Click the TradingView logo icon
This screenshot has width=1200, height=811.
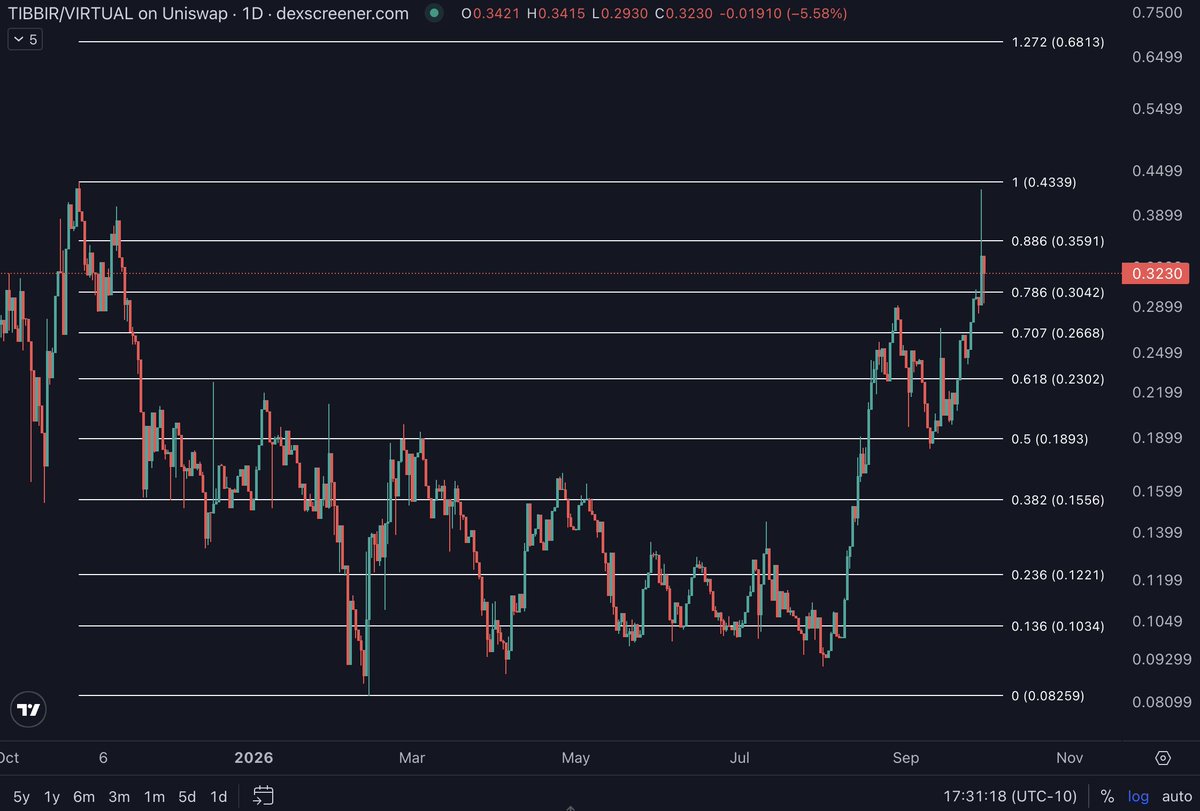tap(30, 709)
